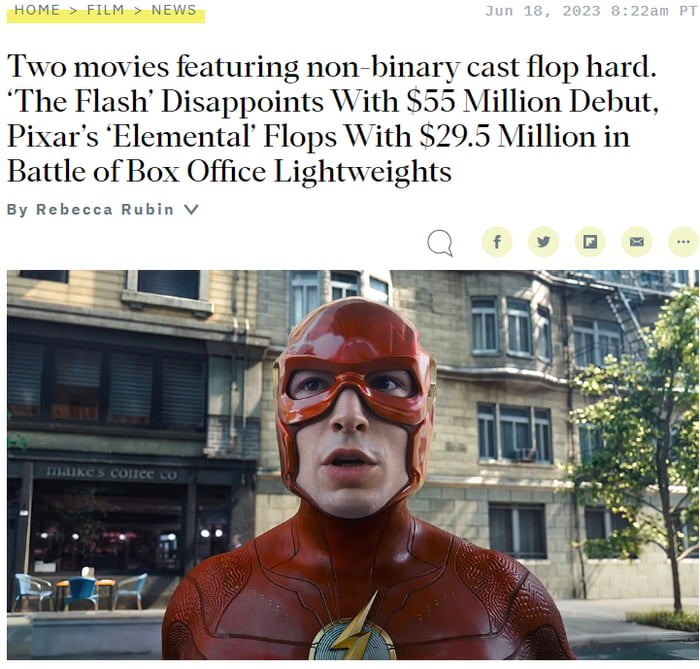
Task: Click the coffee shop sign in the photo
Action: click(x=112, y=473)
